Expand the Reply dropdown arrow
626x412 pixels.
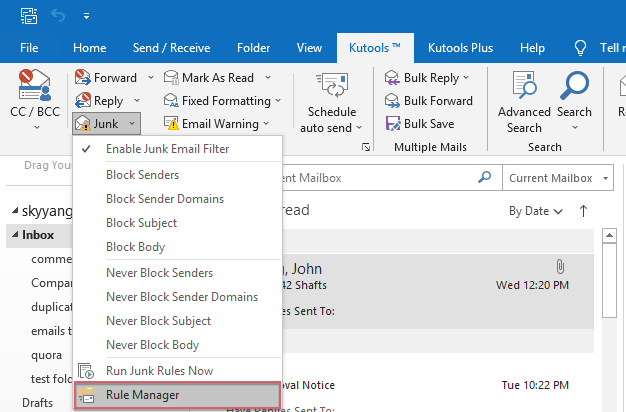click(137, 101)
